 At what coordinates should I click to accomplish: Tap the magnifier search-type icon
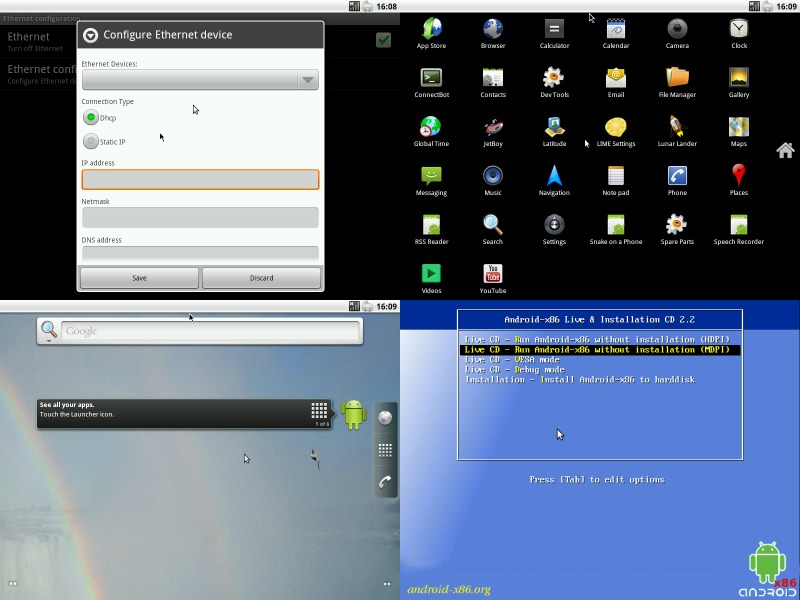[x=48, y=331]
